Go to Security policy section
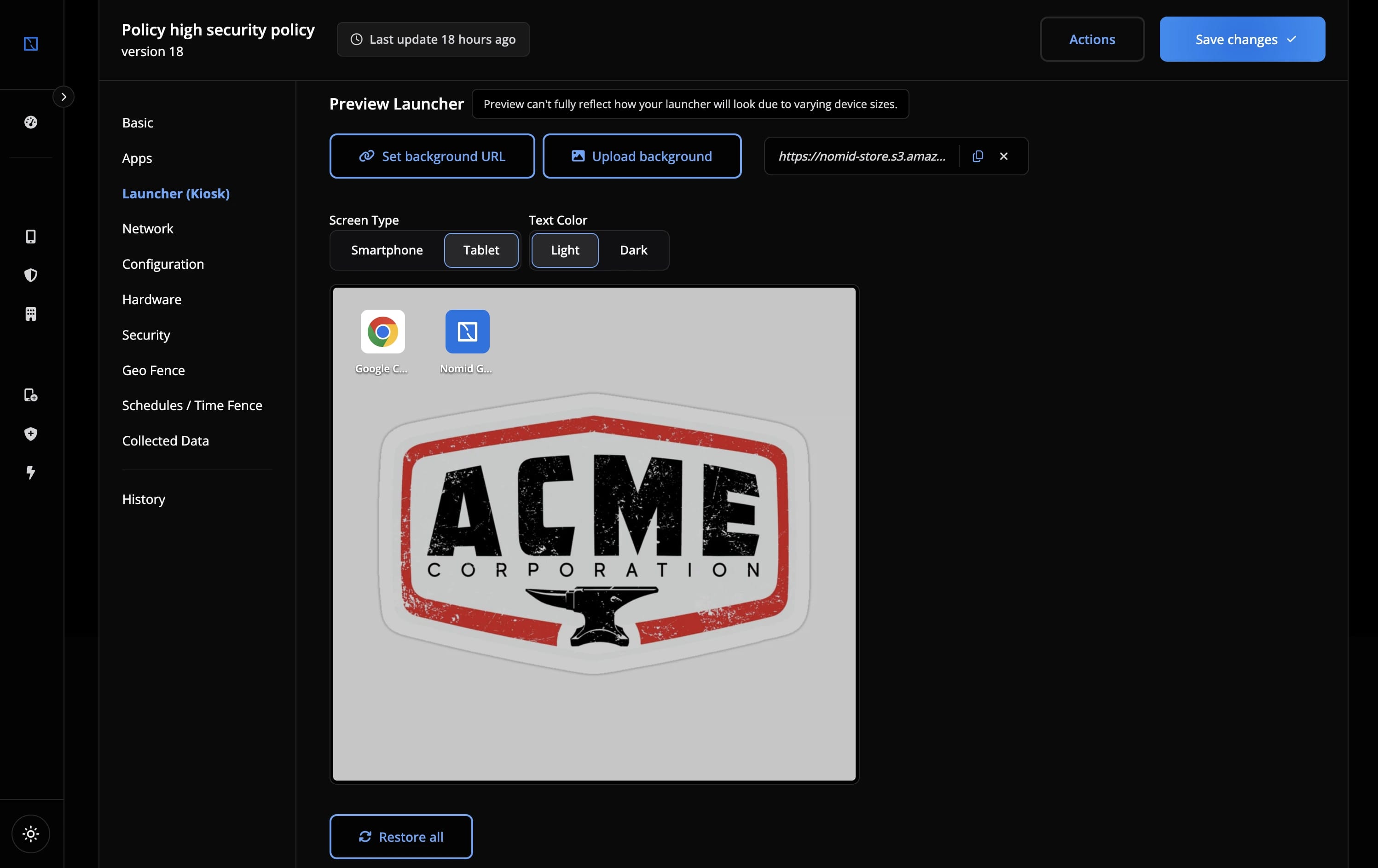 click(146, 335)
